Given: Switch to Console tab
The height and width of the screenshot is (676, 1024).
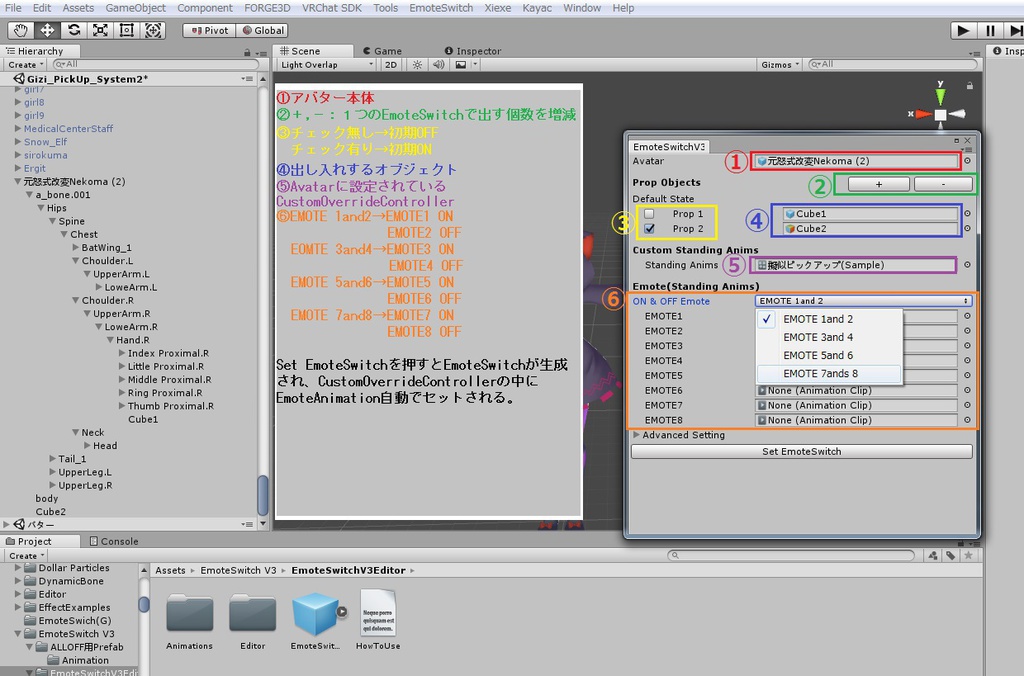Looking at the screenshot, I should click(114, 541).
